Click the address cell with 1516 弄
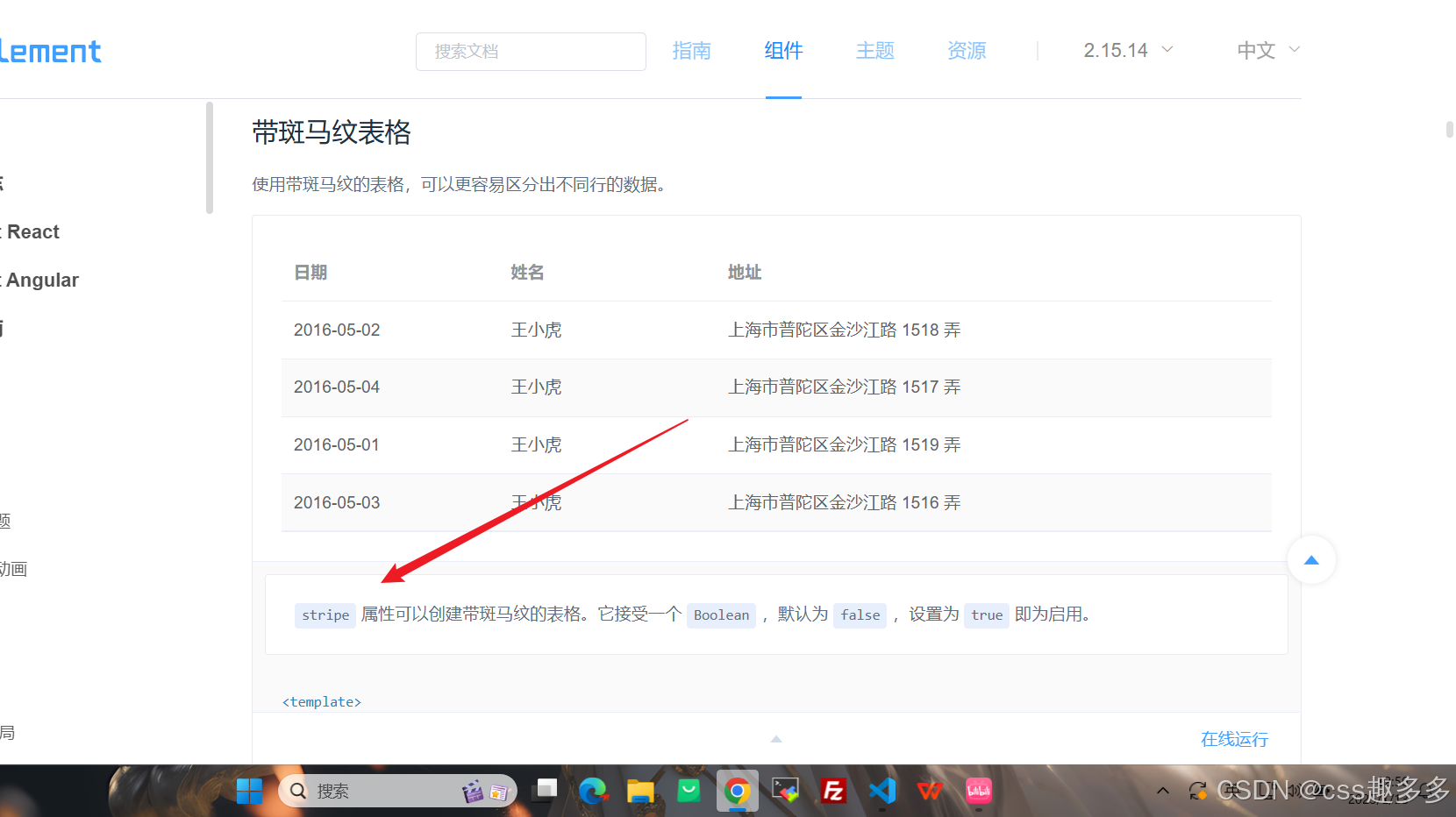 coord(845,502)
